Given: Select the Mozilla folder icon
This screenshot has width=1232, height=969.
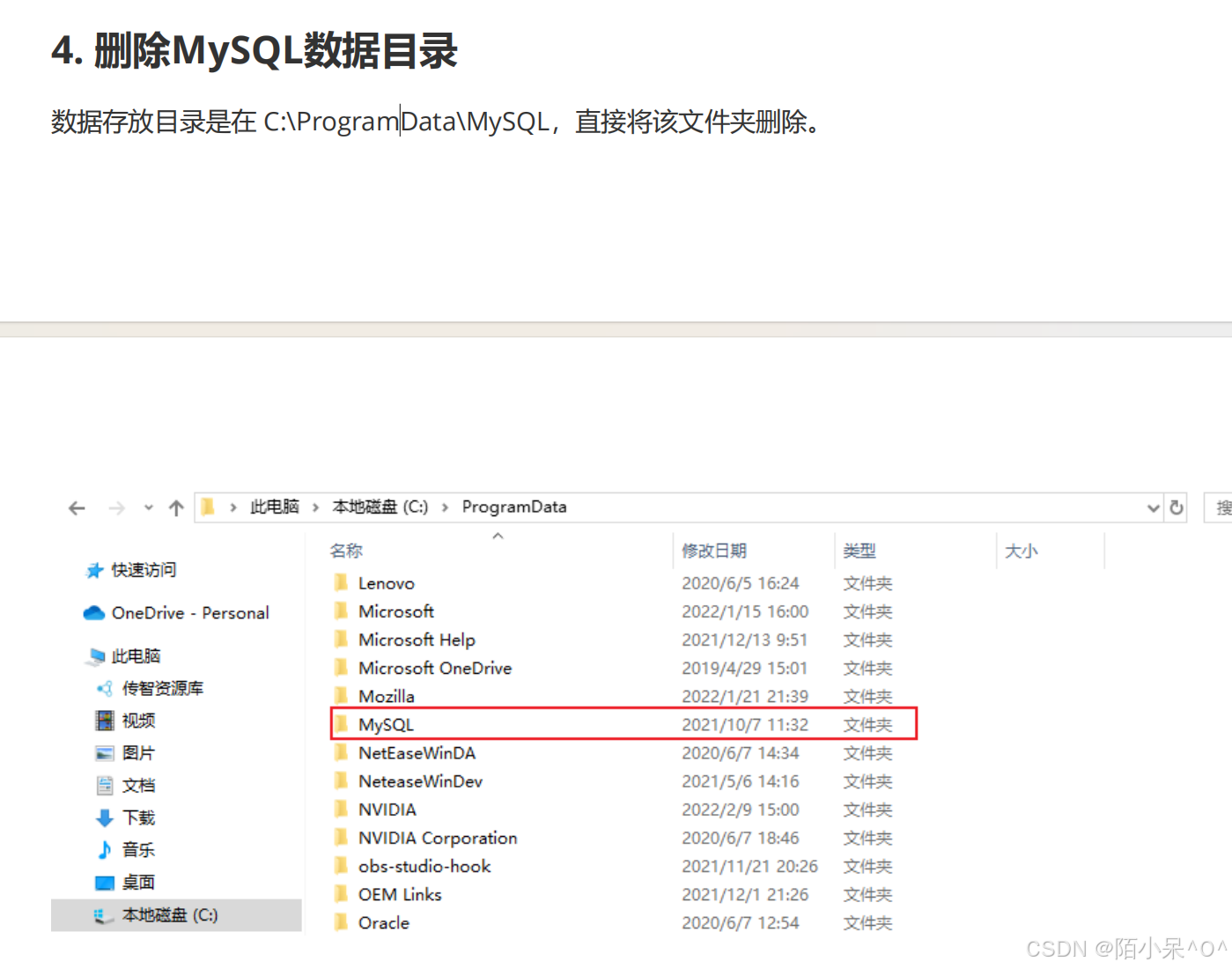Looking at the screenshot, I should (x=341, y=696).
